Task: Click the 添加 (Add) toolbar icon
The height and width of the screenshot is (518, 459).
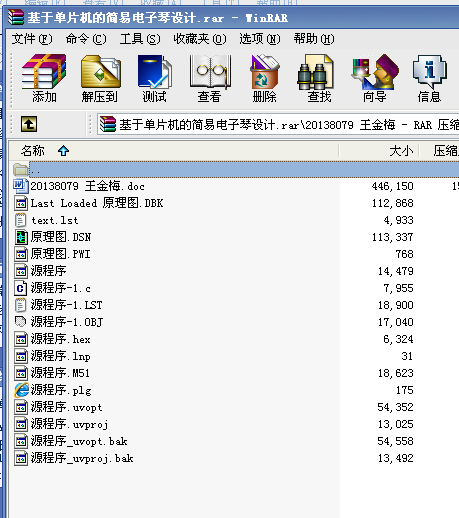Action: coord(44,79)
